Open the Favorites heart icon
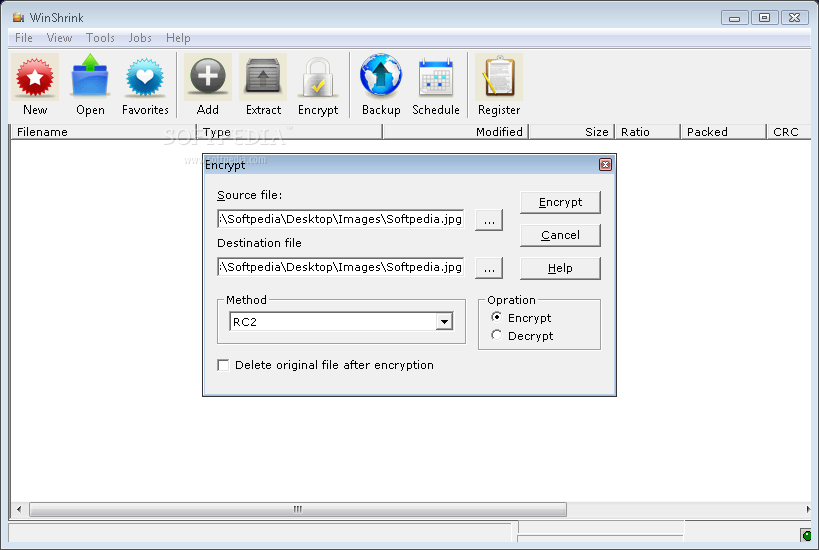The width and height of the screenshot is (819, 550). [x=145, y=77]
